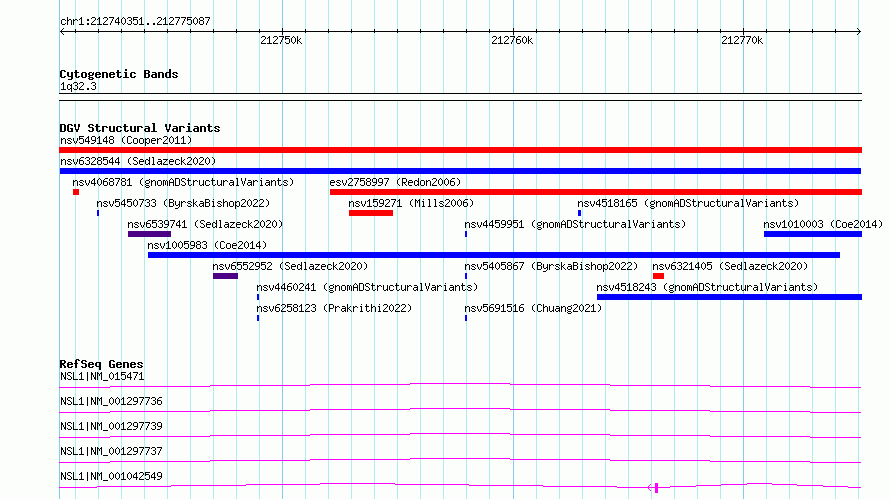
Task: Open the nsv4460241 (gnomADStructuralVariants) label
Action: [367, 287]
